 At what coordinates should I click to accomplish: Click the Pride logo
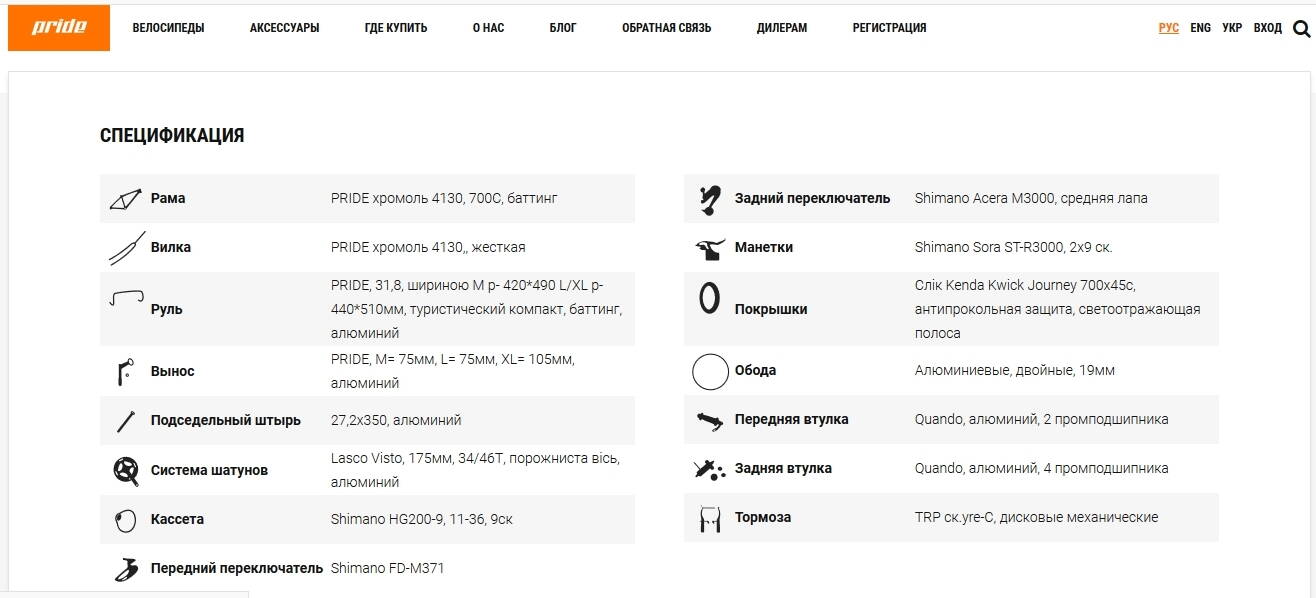click(x=58, y=28)
